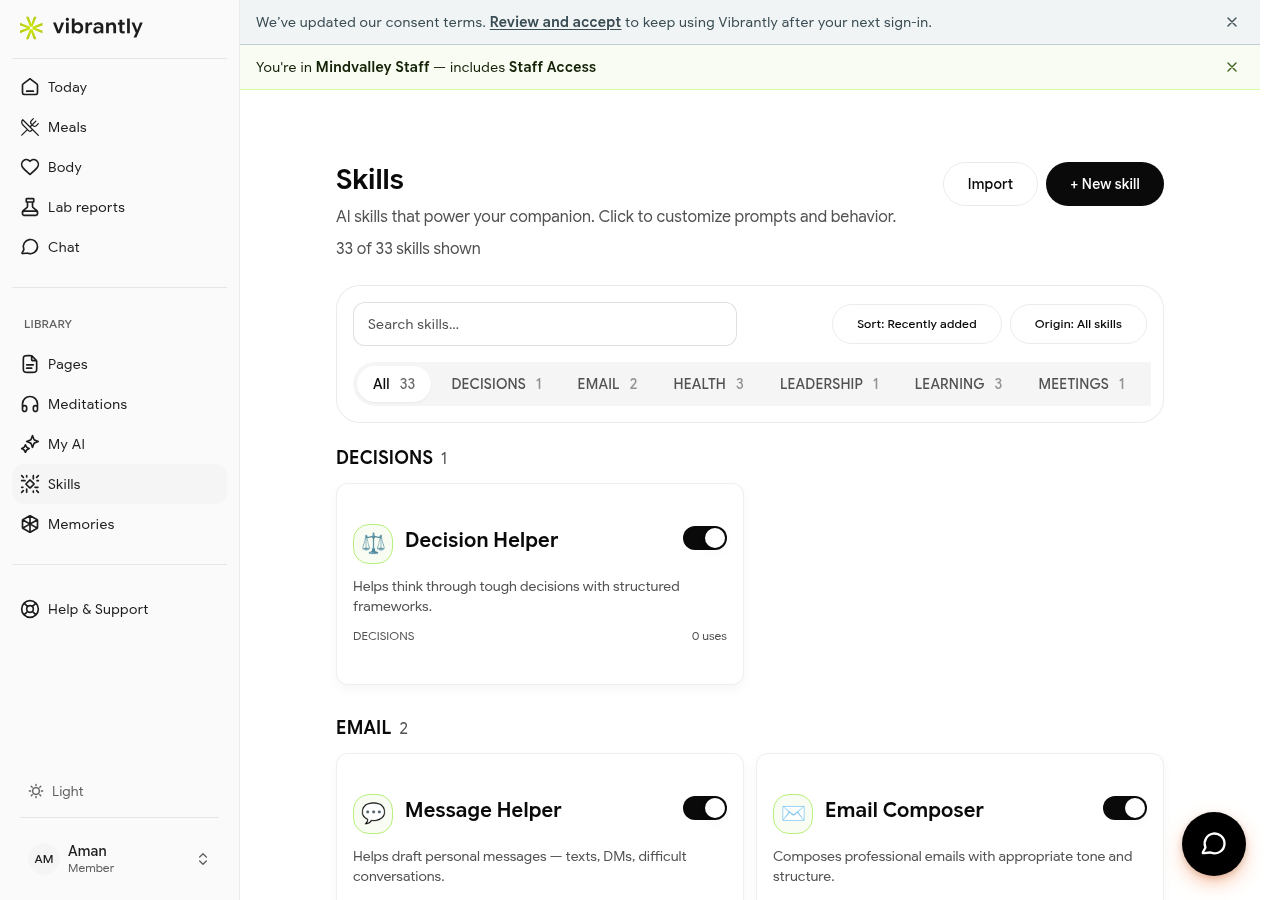
Task: Open Sort: Recently added dropdown
Action: tap(917, 324)
